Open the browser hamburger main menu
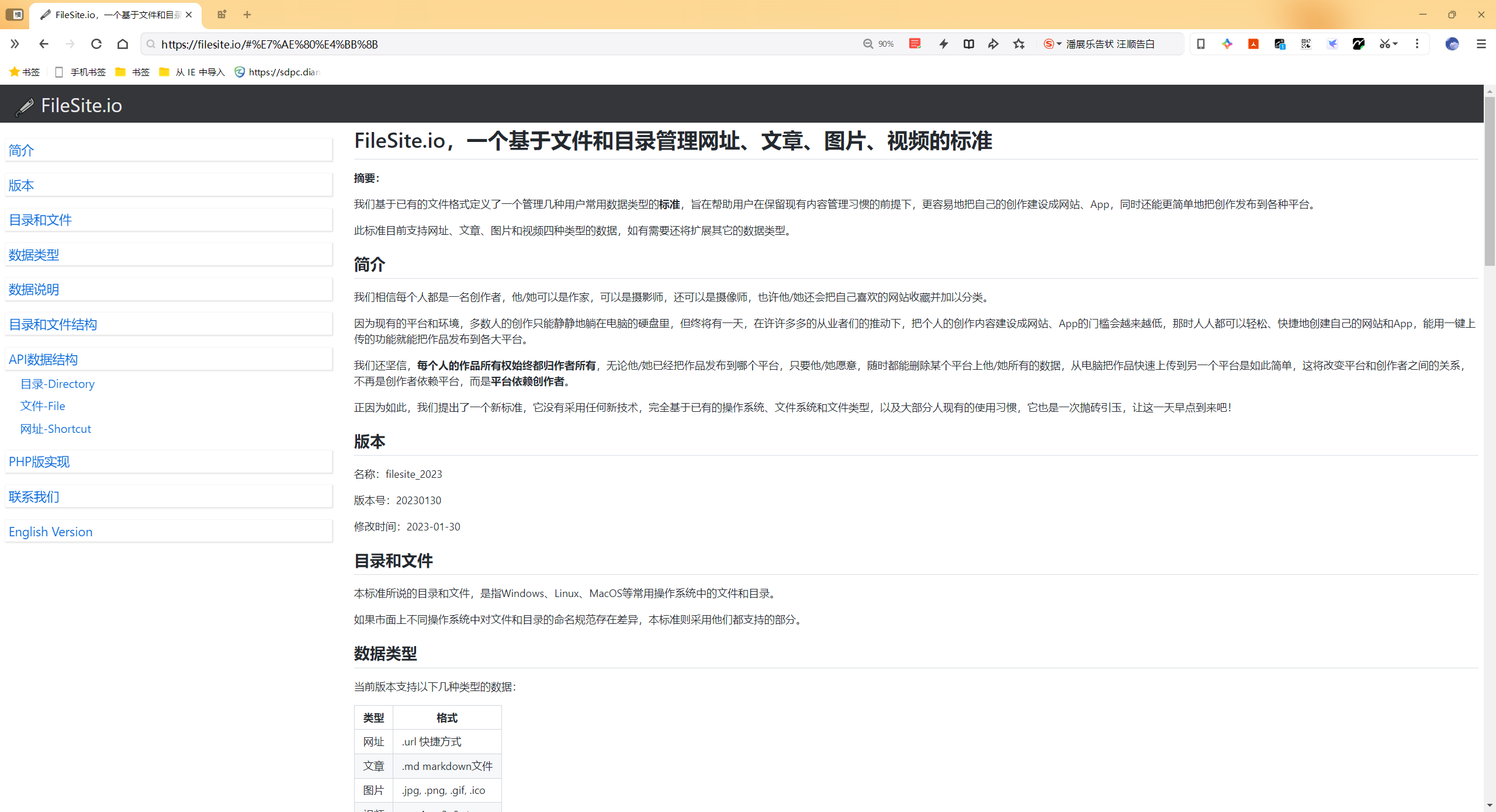Image resolution: width=1496 pixels, height=812 pixels. 1481,44
